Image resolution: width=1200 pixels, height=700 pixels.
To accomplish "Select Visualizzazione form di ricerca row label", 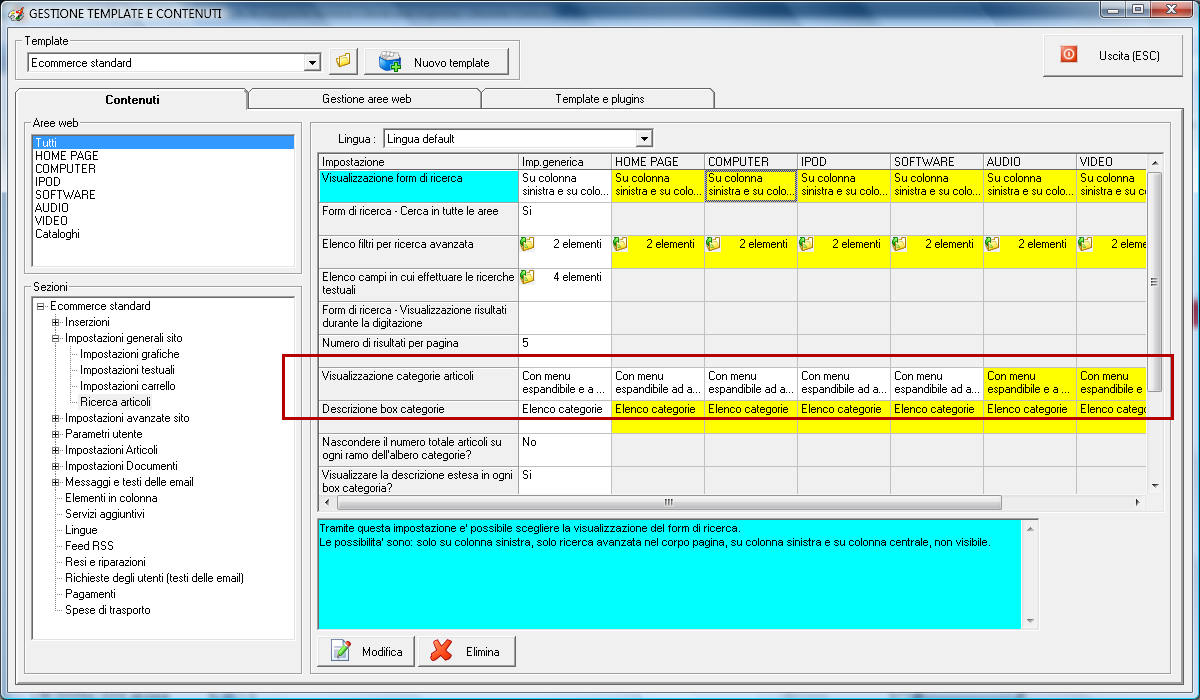I will click(x=418, y=185).
